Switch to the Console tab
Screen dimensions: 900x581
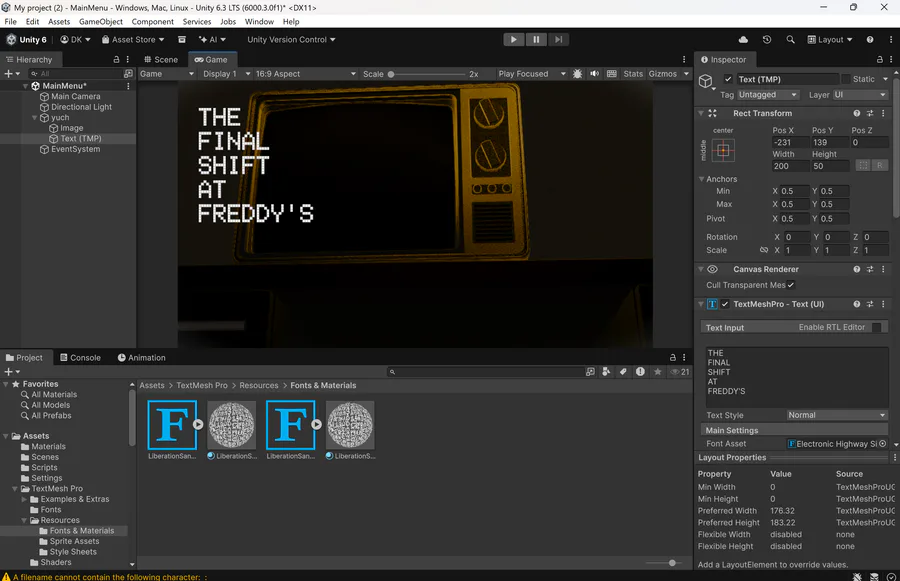80,357
